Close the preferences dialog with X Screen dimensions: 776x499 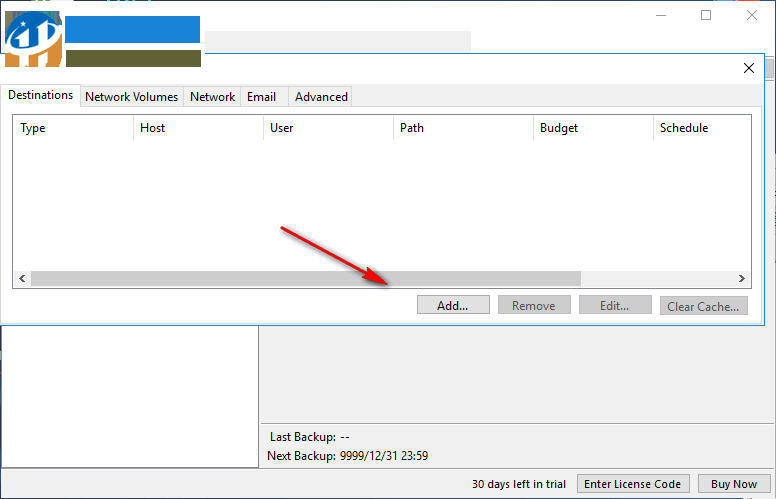tap(749, 68)
